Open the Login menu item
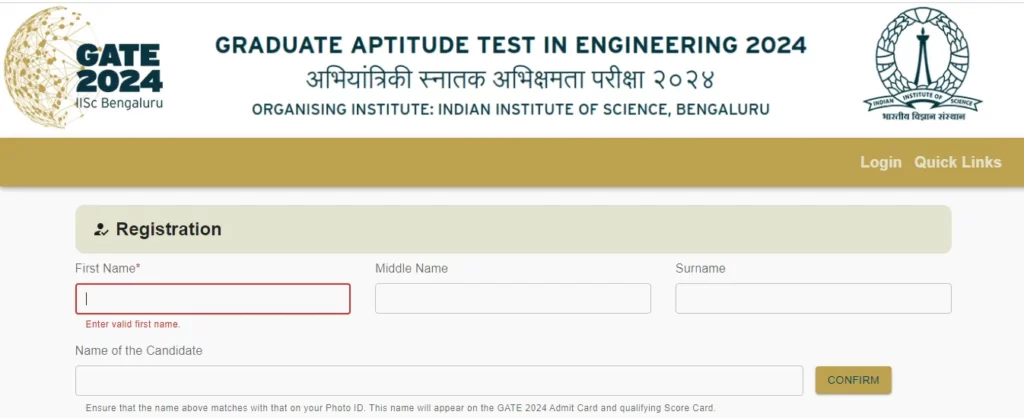The width and height of the screenshot is (1024, 418). click(x=880, y=163)
